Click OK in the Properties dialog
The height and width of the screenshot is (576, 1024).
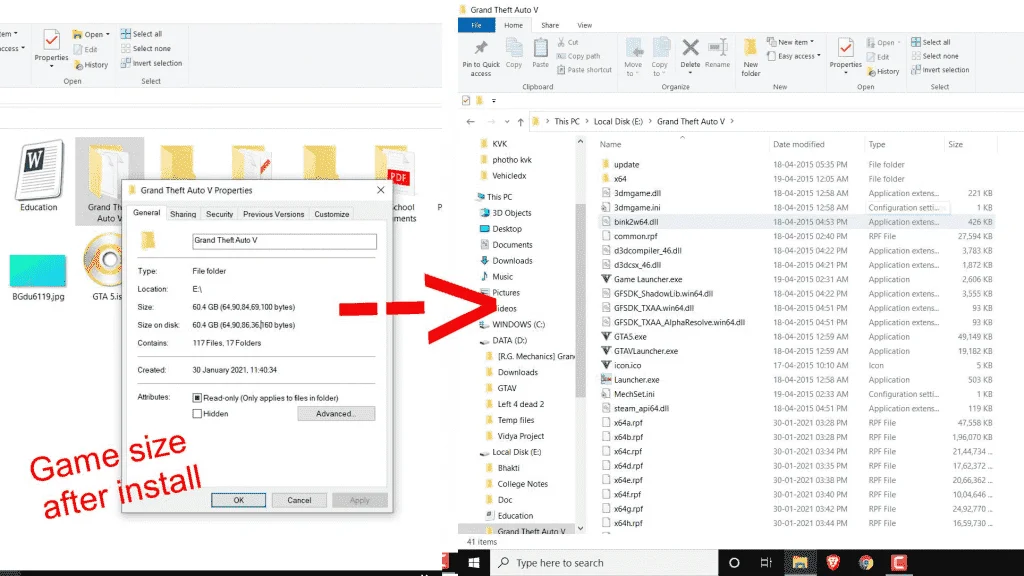tap(238, 500)
